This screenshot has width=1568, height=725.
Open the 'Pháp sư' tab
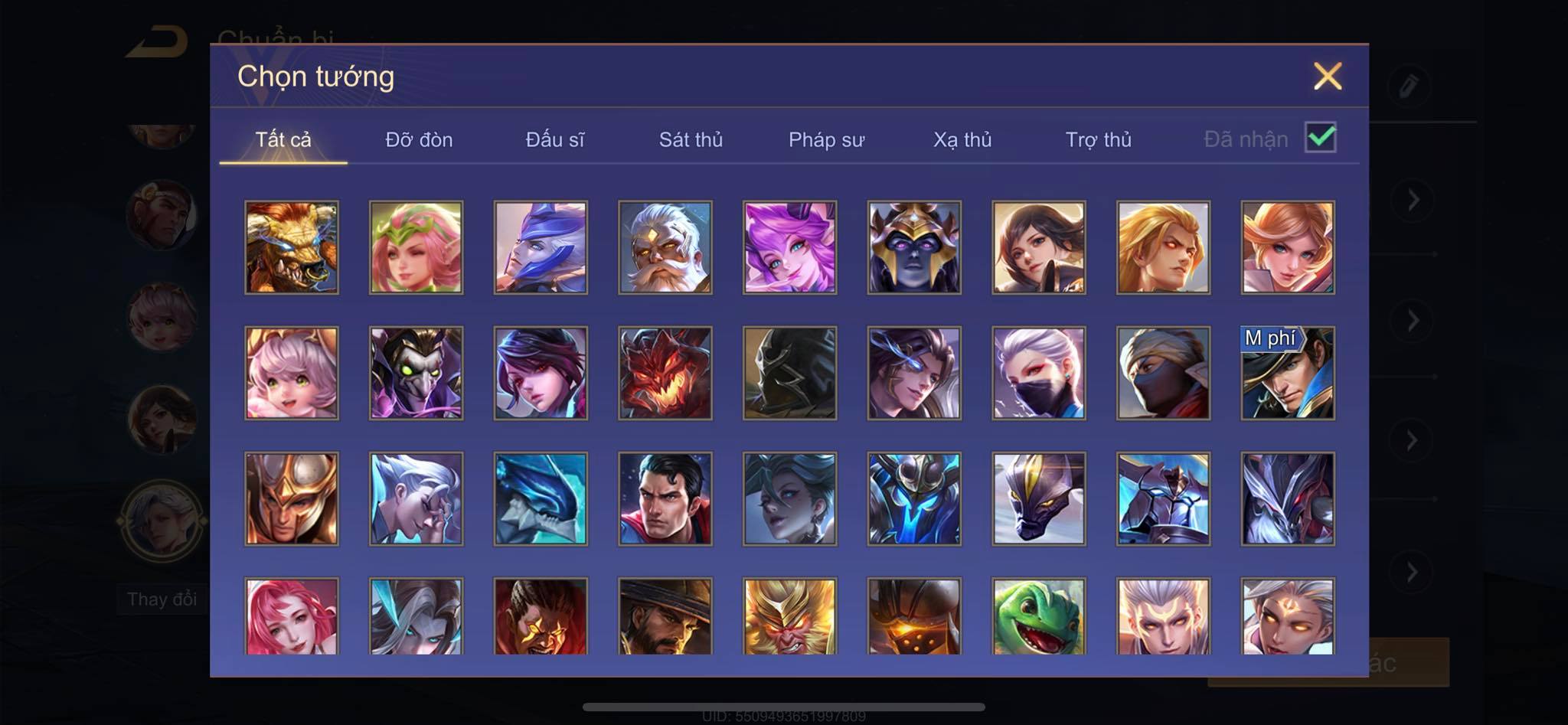(826, 139)
